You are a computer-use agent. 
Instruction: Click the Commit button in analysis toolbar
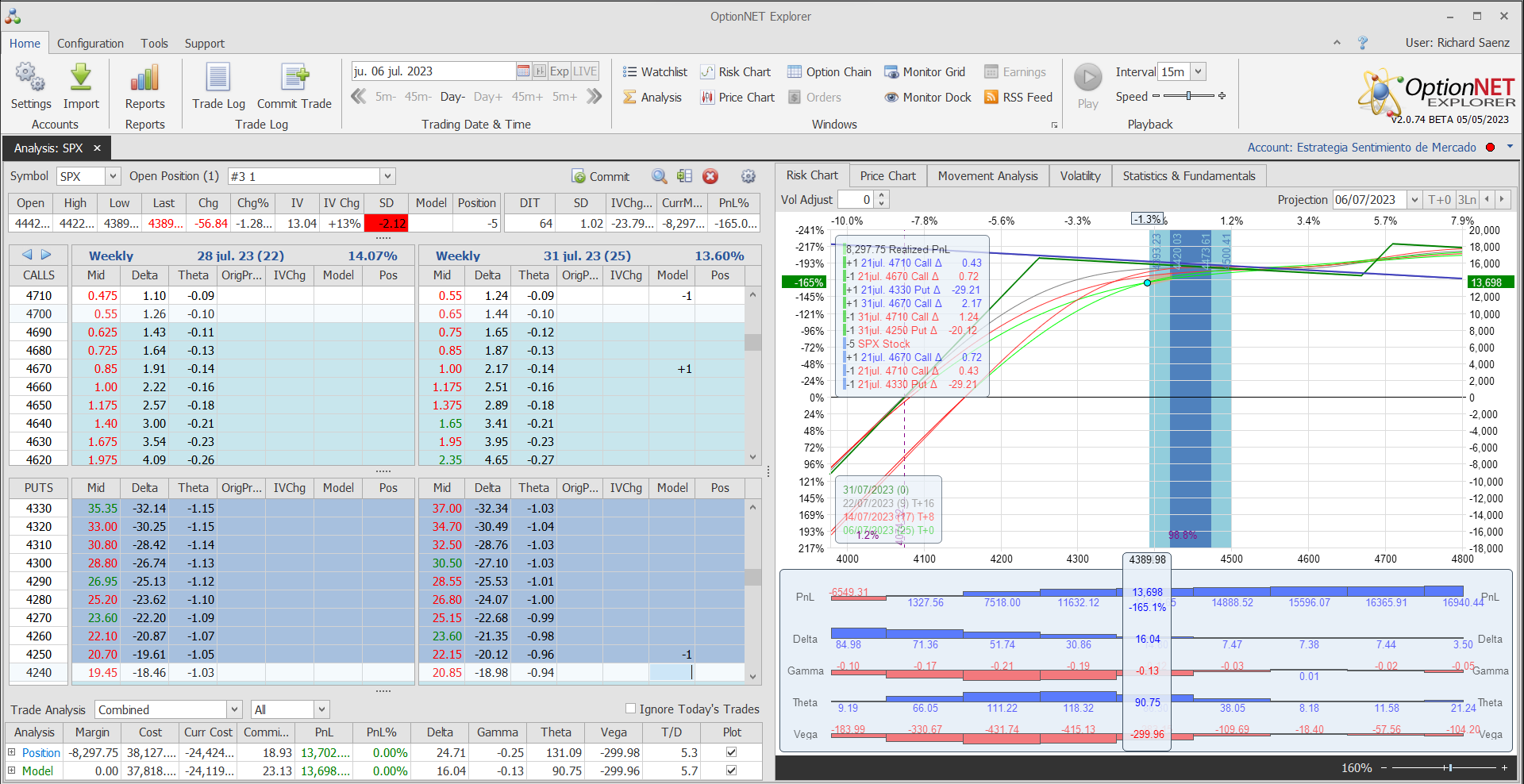pyautogui.click(x=601, y=176)
